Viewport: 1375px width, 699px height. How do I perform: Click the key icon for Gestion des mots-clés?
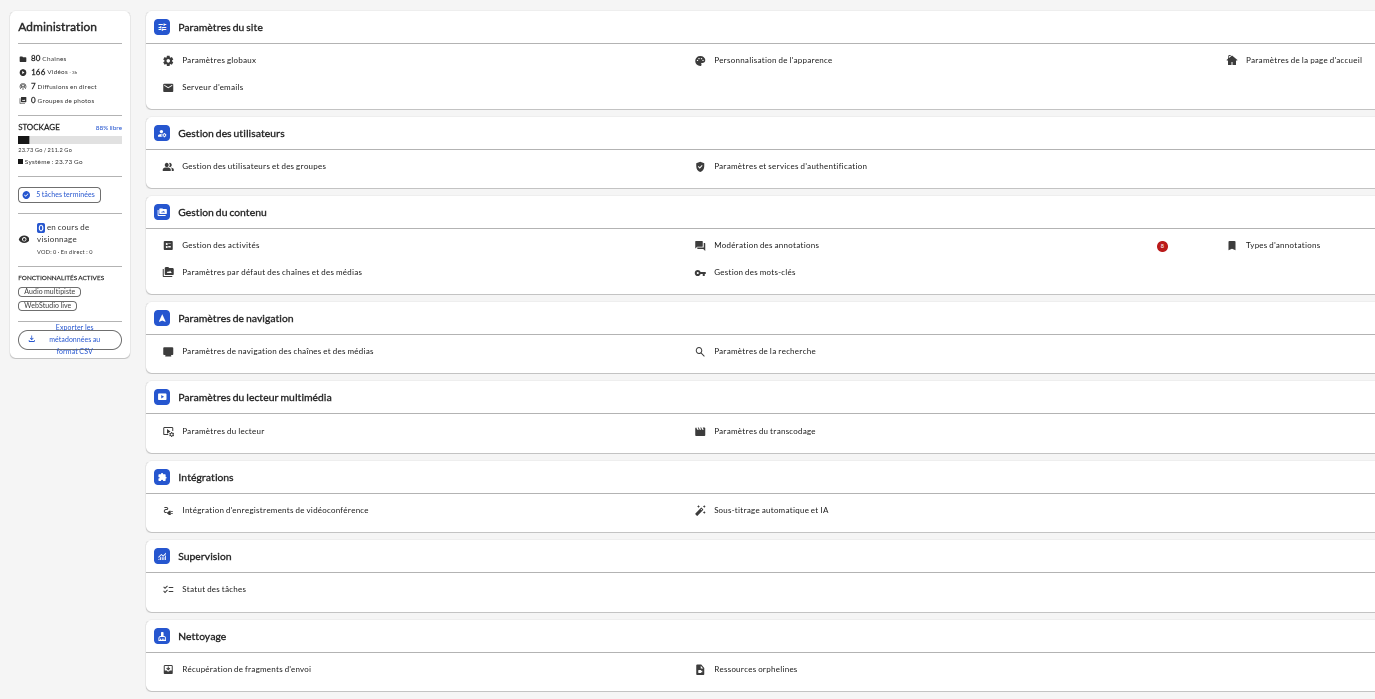[700, 273]
